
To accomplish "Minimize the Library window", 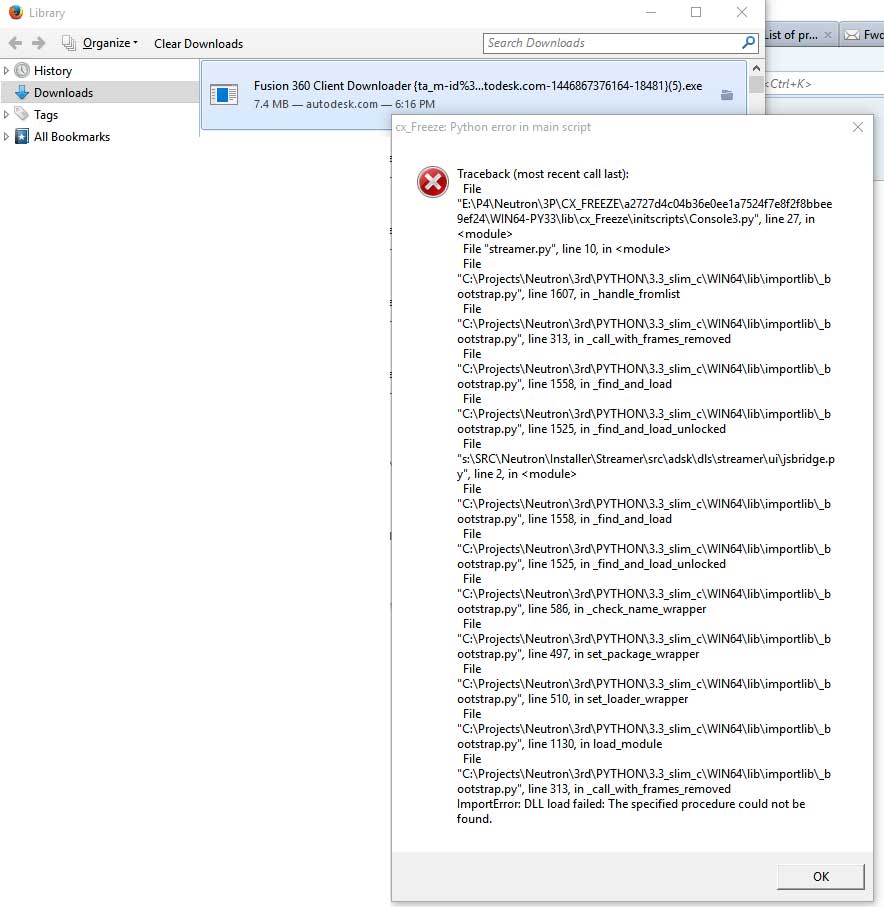I will (651, 12).
